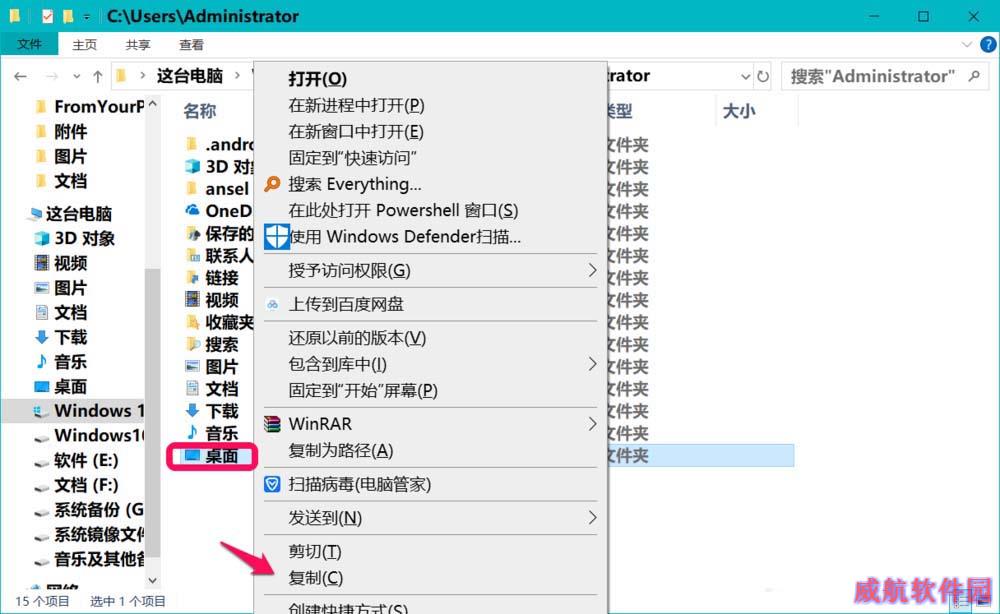Viewport: 1000px width, 614px height.
Task: Click the 电脑管家 shield icon
Action: 272,484
